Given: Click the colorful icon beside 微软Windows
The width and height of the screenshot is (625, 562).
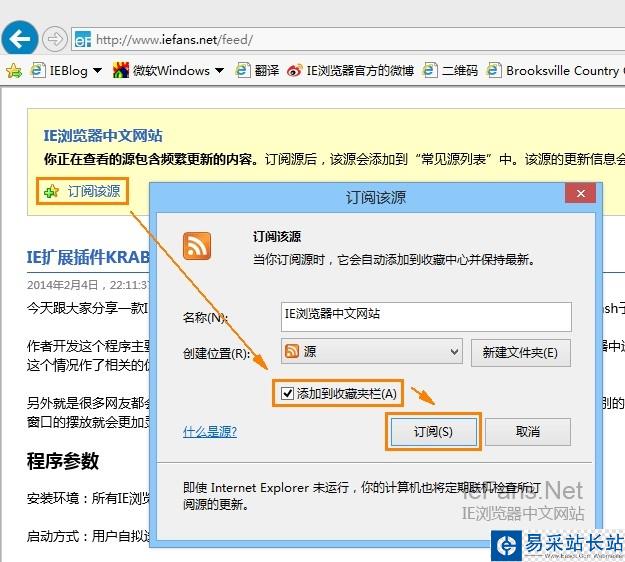Looking at the screenshot, I should tap(121, 71).
